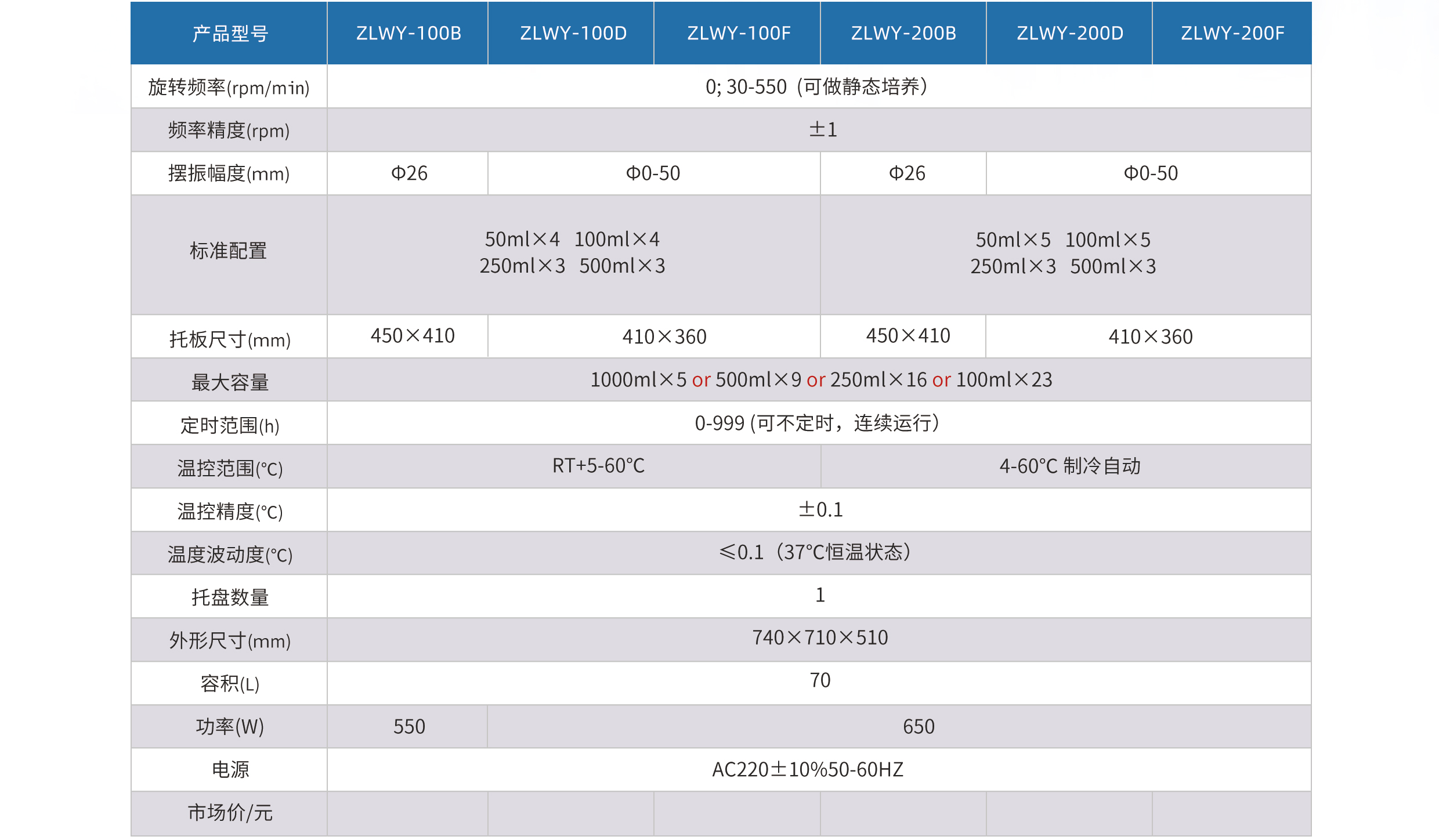This screenshot has width=1439, height=840.
Task: Select the ZLWY-100B column header
Action: coord(408,34)
